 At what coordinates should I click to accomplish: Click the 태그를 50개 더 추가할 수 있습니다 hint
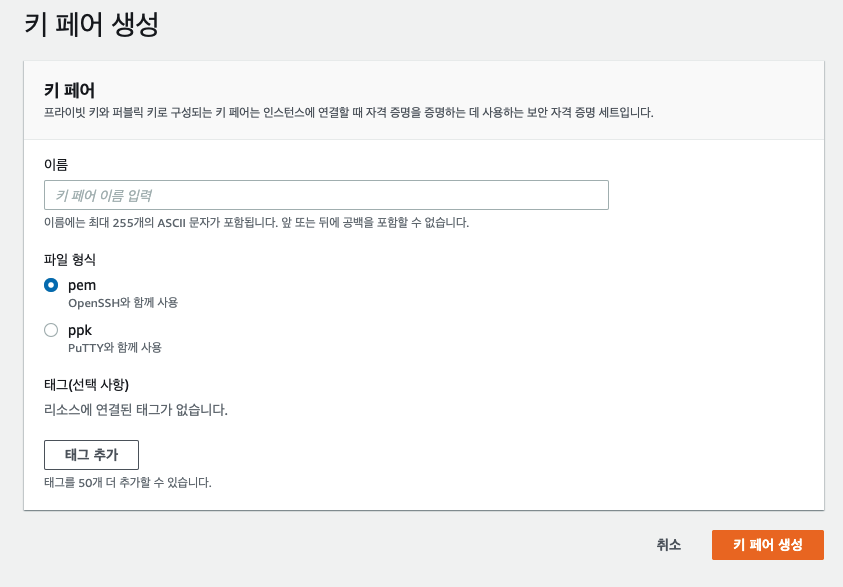128,482
